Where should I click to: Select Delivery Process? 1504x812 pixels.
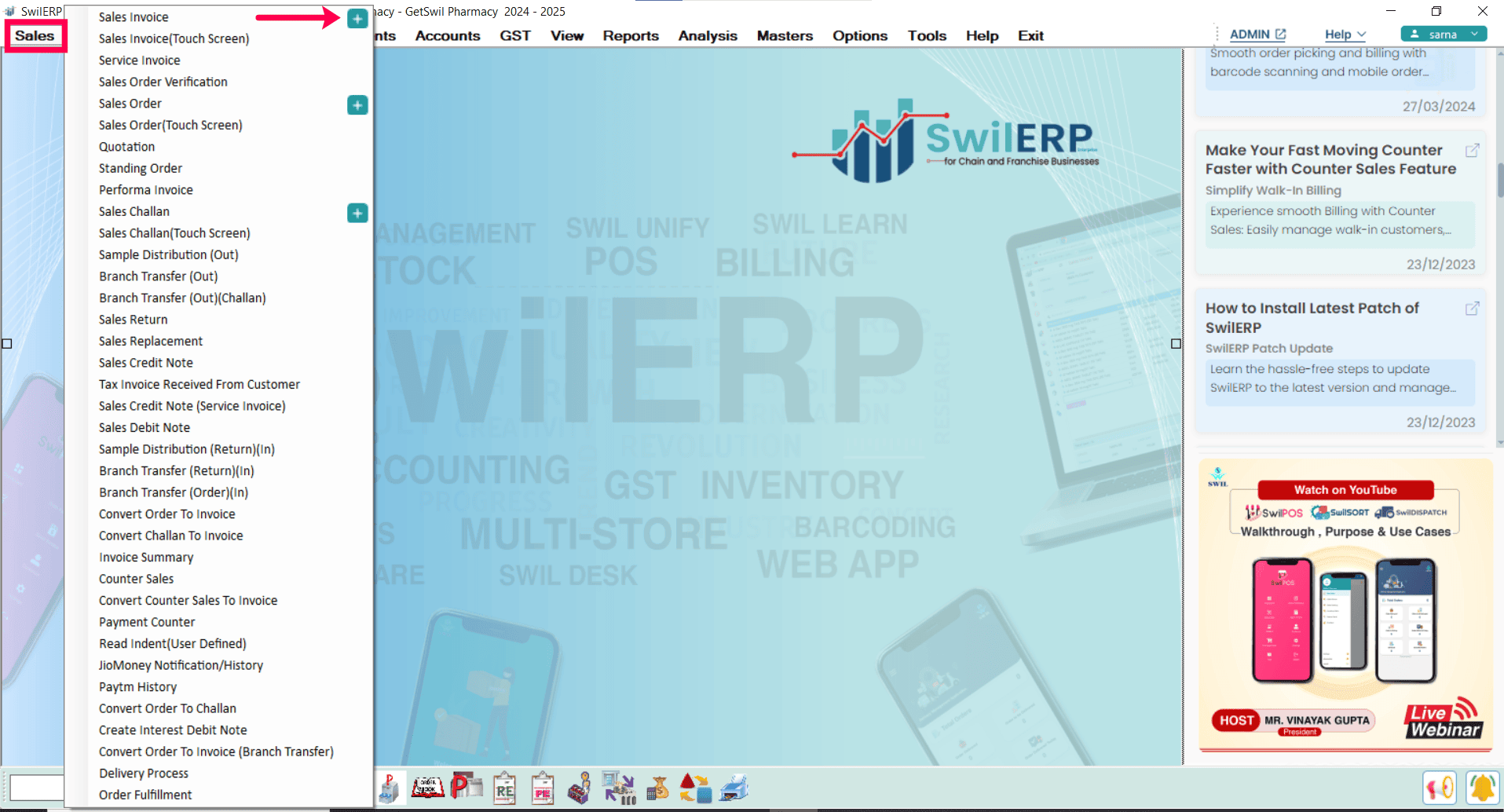point(143,773)
